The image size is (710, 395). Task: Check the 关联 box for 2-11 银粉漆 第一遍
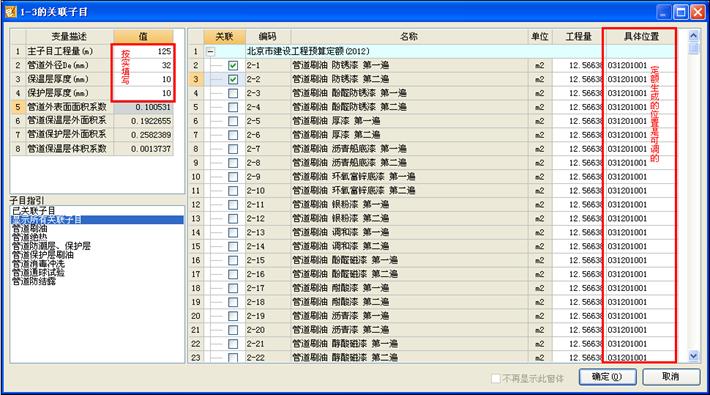coord(233,205)
